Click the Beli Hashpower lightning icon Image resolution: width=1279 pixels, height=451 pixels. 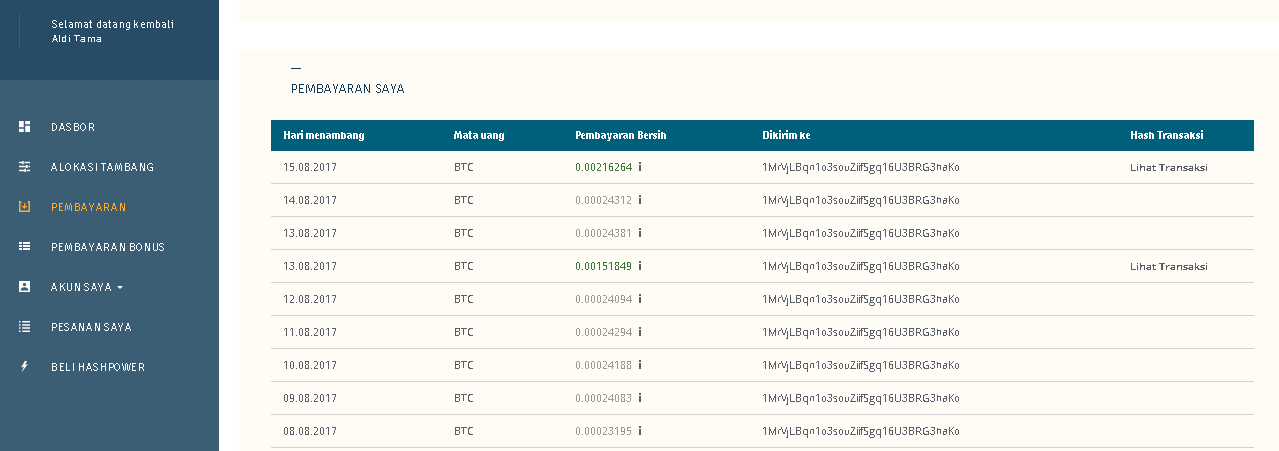pyautogui.click(x=25, y=367)
